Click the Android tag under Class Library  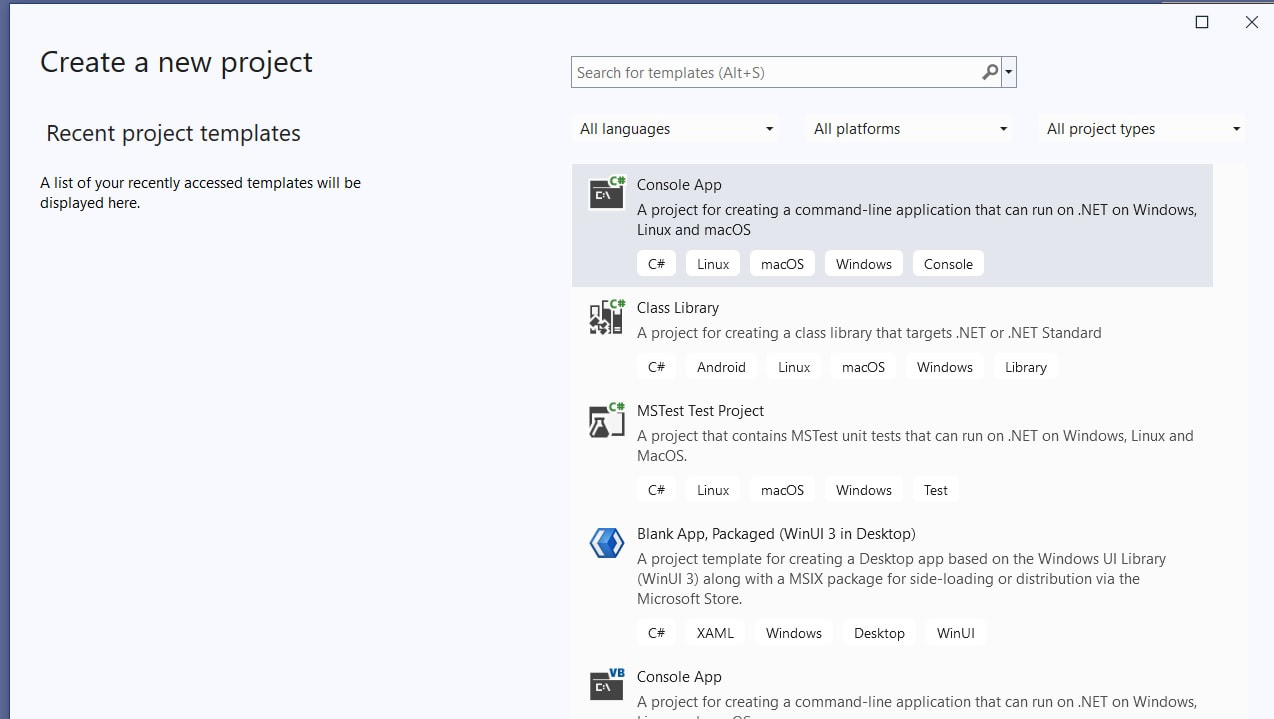[721, 367]
